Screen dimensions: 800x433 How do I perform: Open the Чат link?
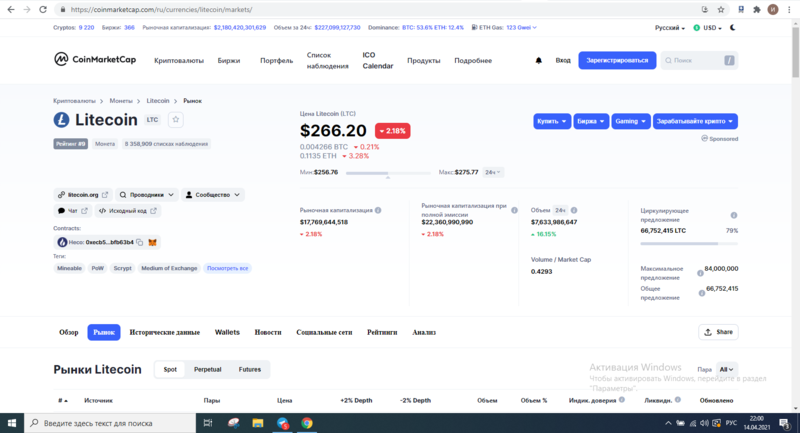click(72, 211)
